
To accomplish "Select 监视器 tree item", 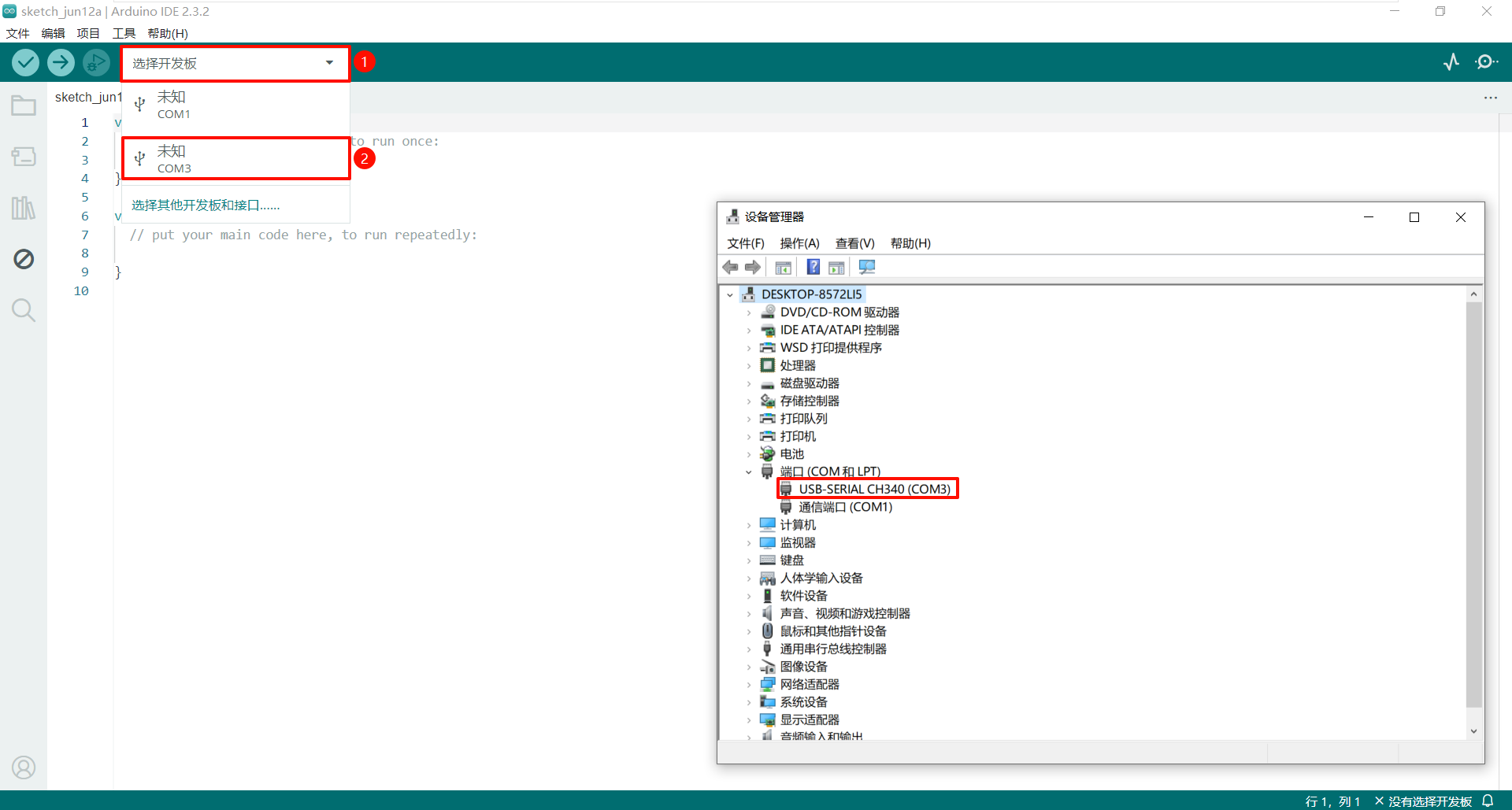I will click(x=798, y=542).
